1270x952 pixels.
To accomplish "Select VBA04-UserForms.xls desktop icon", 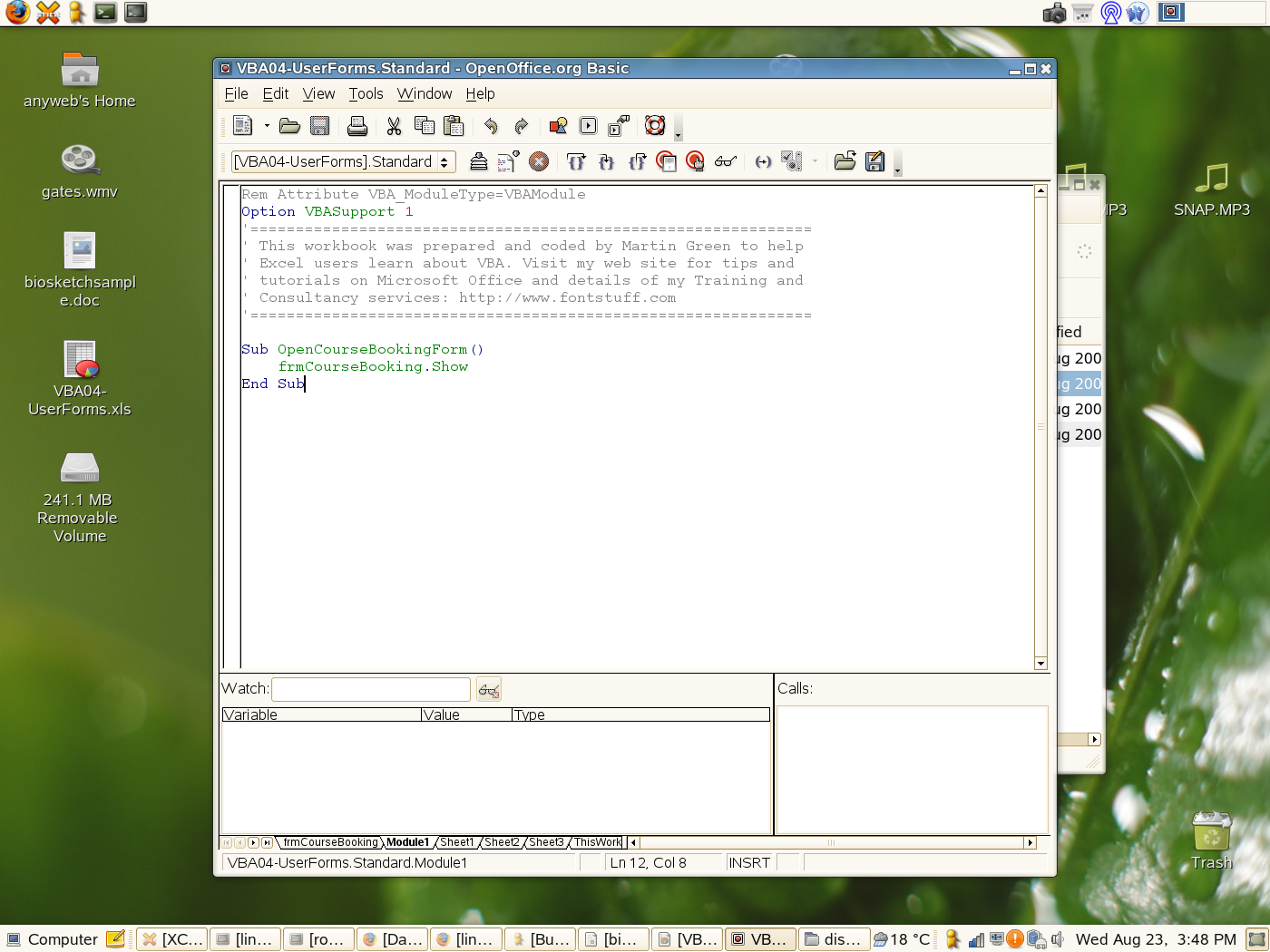I will click(80, 378).
